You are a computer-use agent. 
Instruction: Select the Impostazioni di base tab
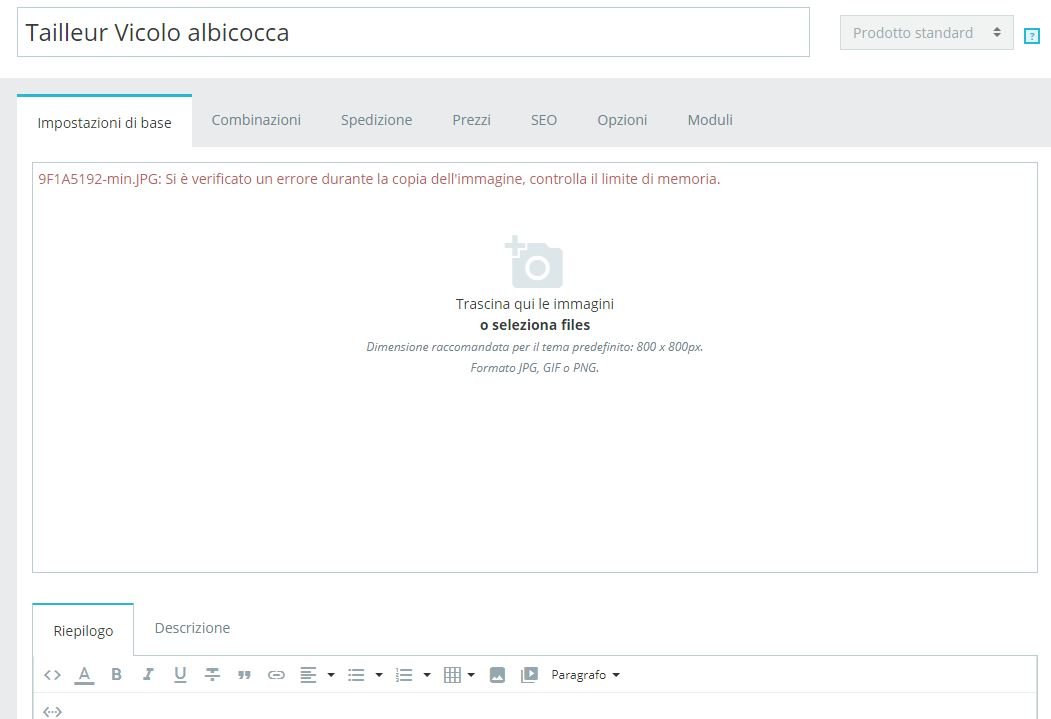[x=105, y=123]
